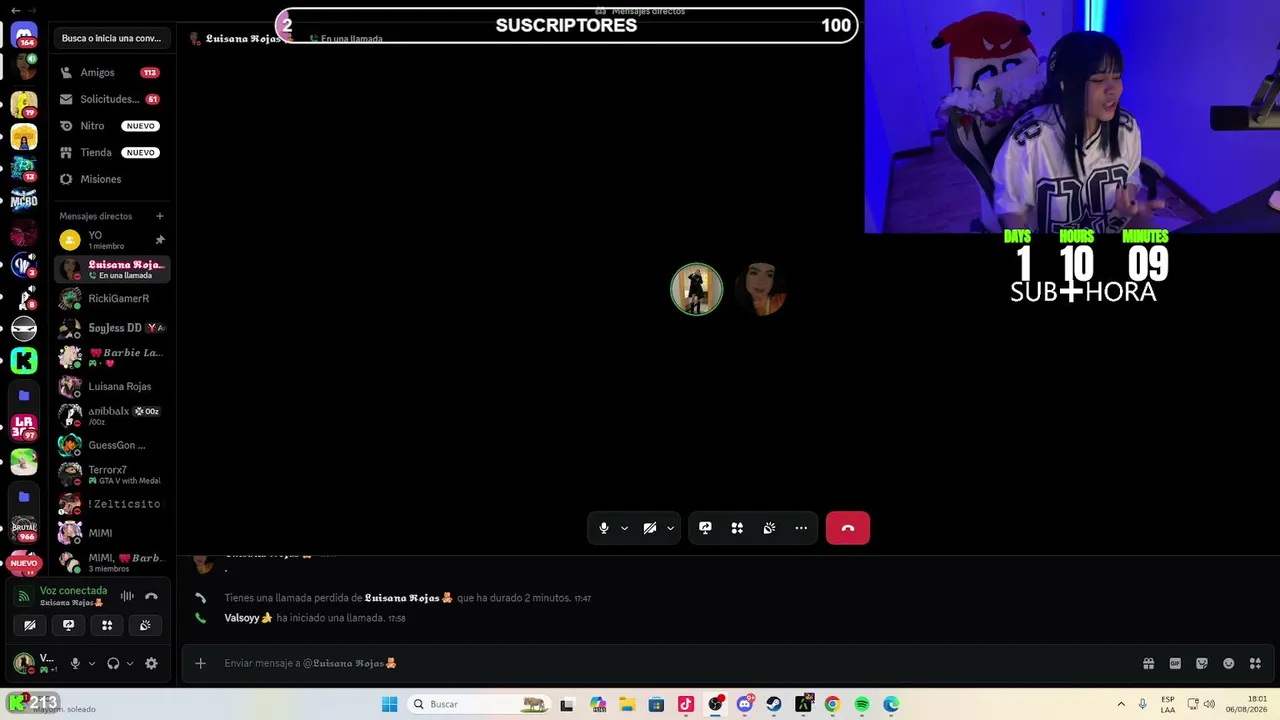Screen dimensions: 1280x720
Task: Start an activity from the call controls
Action: click(x=737, y=528)
